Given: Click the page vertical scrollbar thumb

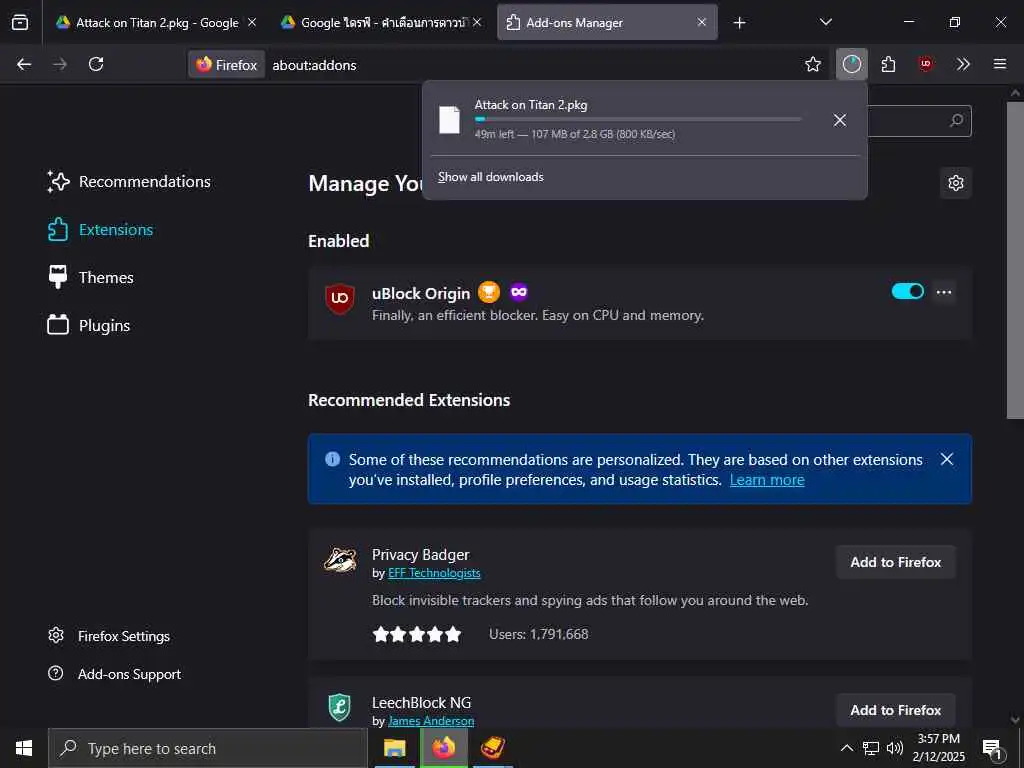Looking at the screenshot, I should click(x=1015, y=260).
